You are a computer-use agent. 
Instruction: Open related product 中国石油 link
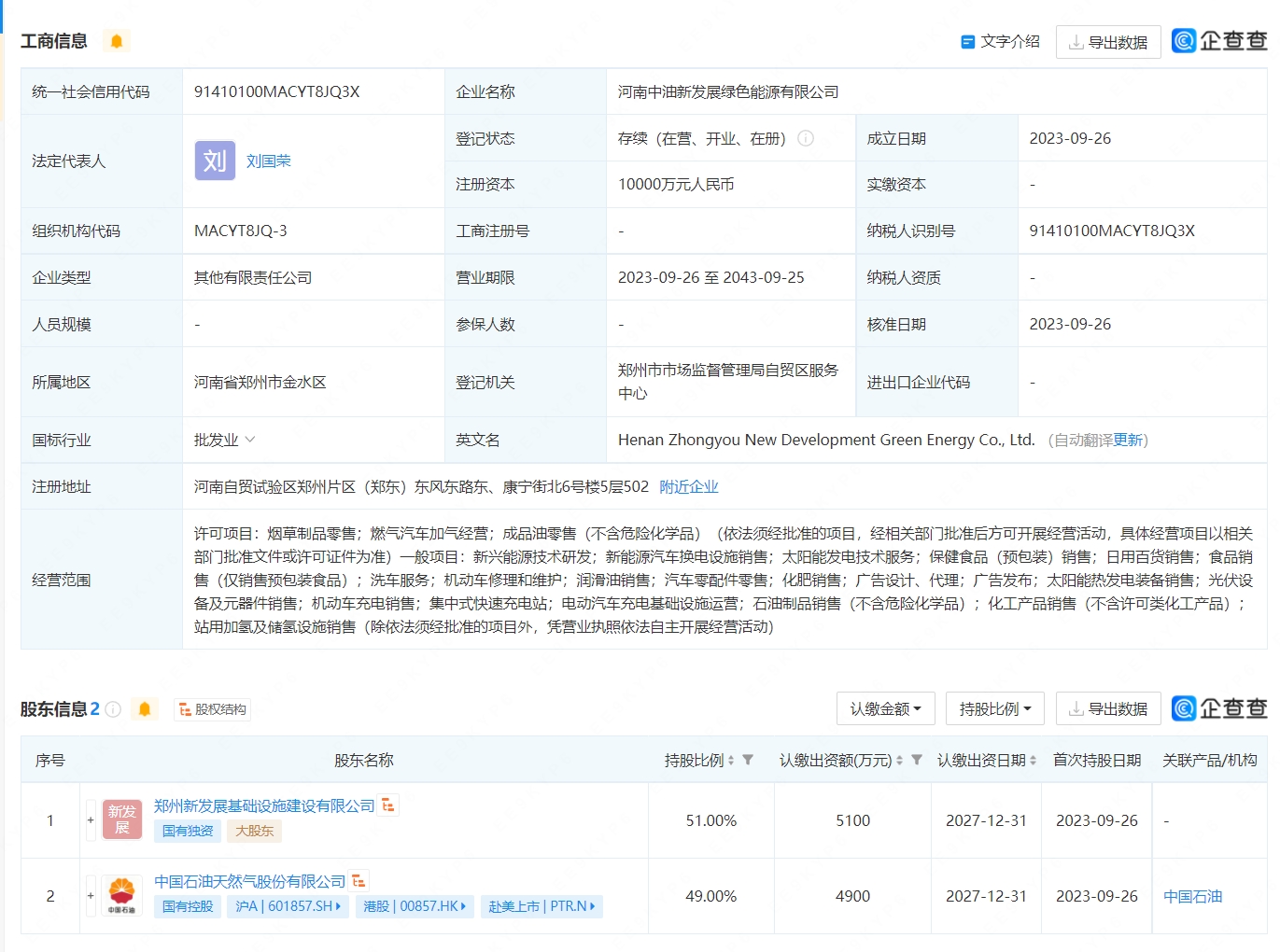(x=1193, y=896)
